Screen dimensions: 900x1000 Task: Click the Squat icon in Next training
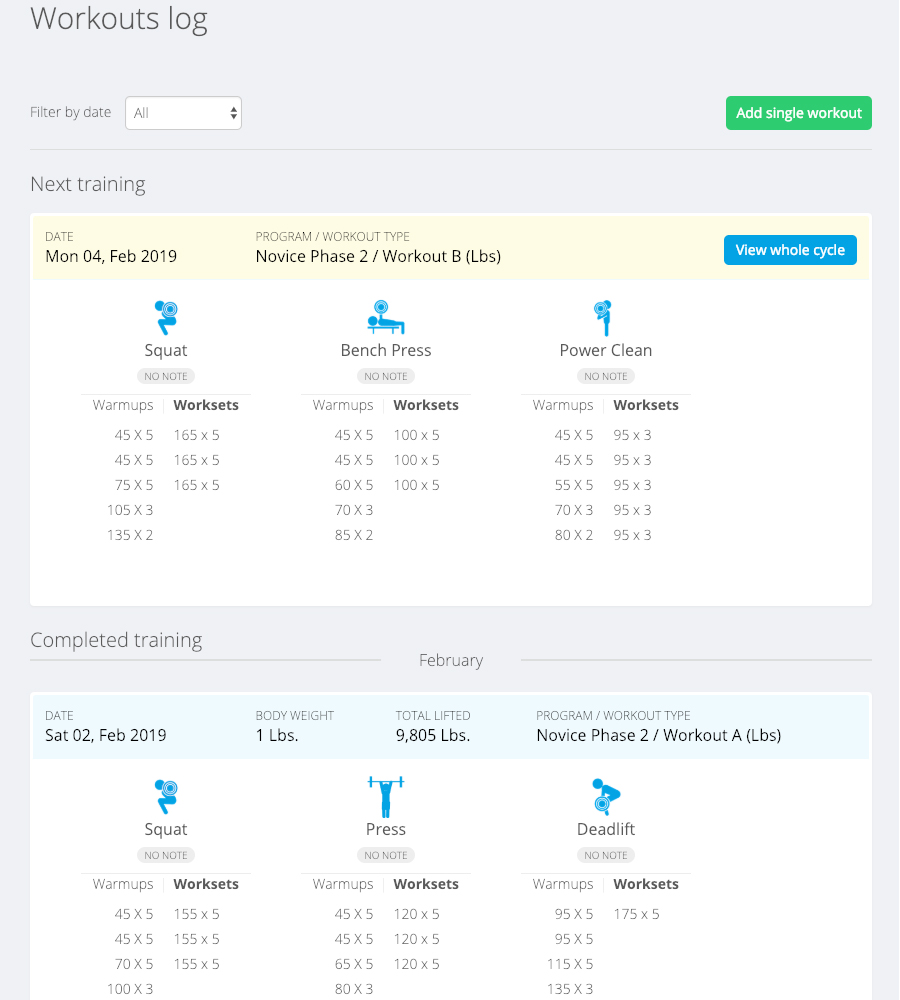point(166,318)
